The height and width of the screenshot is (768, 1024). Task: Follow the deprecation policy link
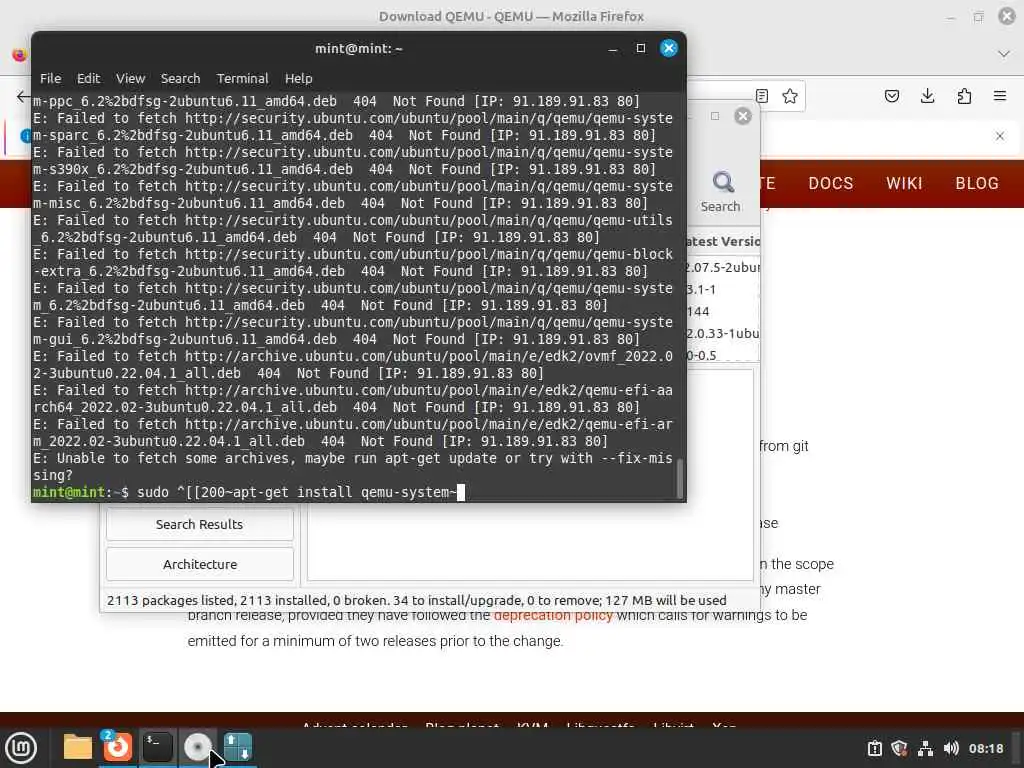553,615
